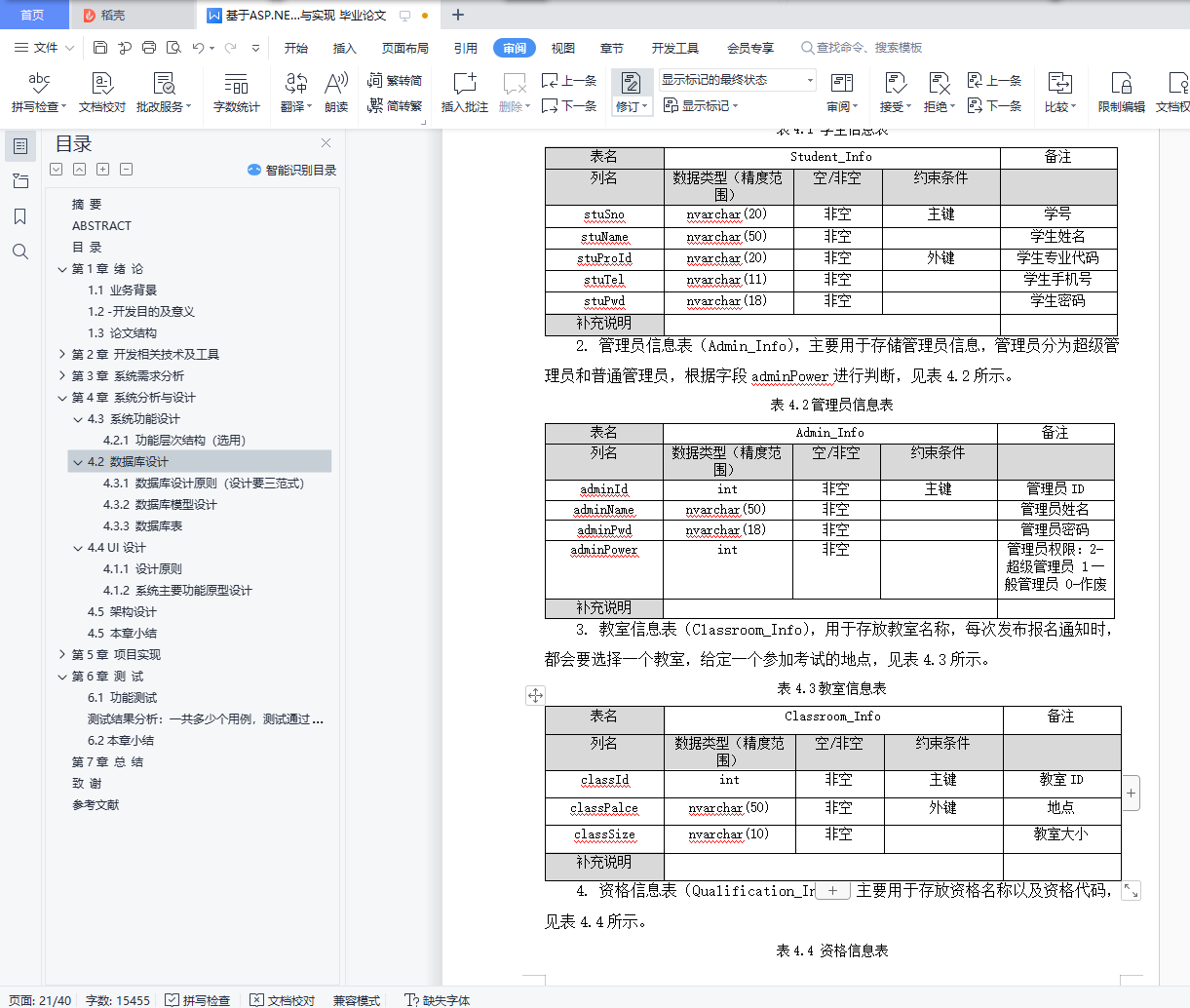Switch to the 视图 ribbon tab
1190x1008 pixels.
tap(563, 48)
